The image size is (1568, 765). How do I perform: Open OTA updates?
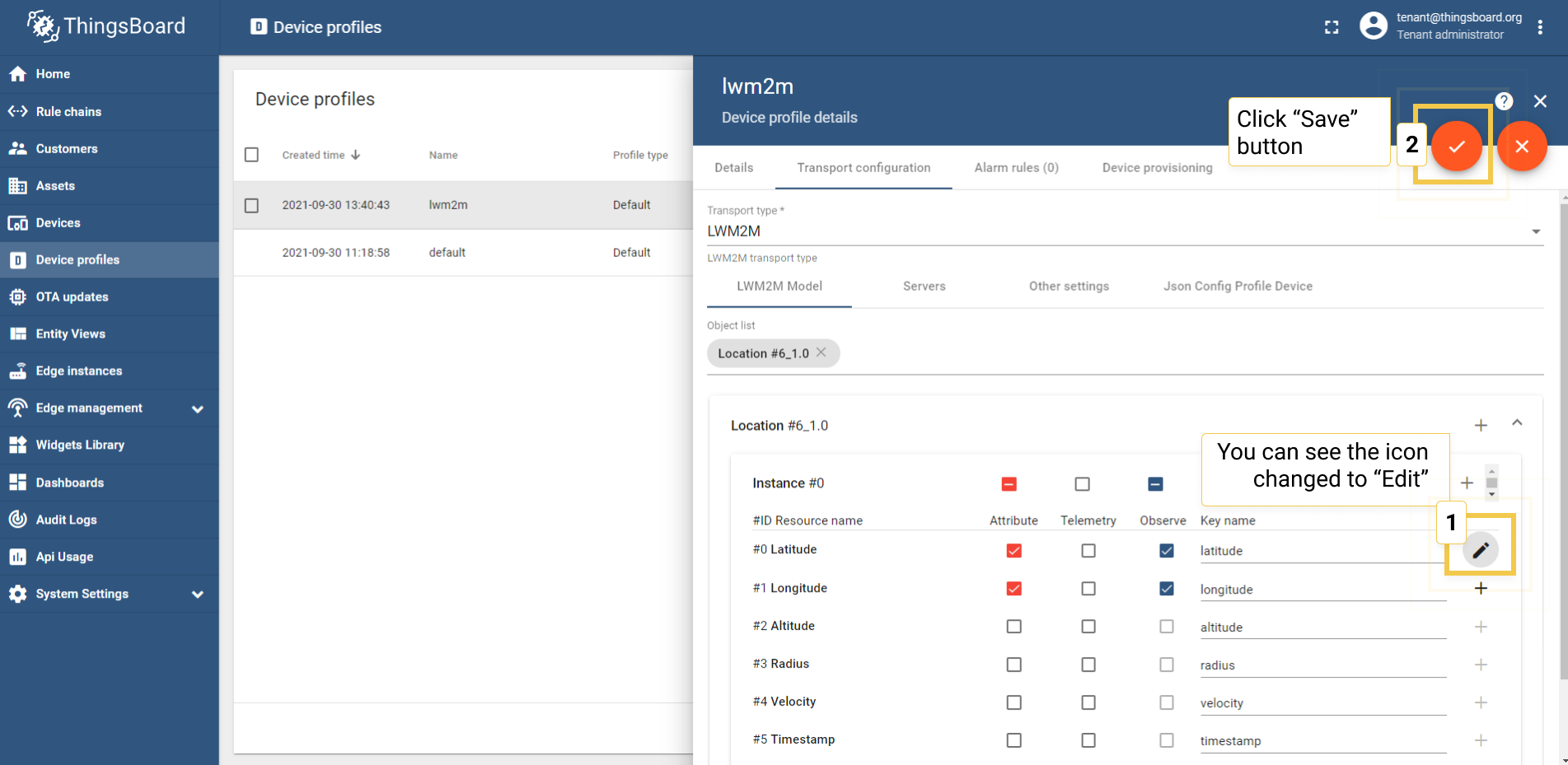point(109,296)
